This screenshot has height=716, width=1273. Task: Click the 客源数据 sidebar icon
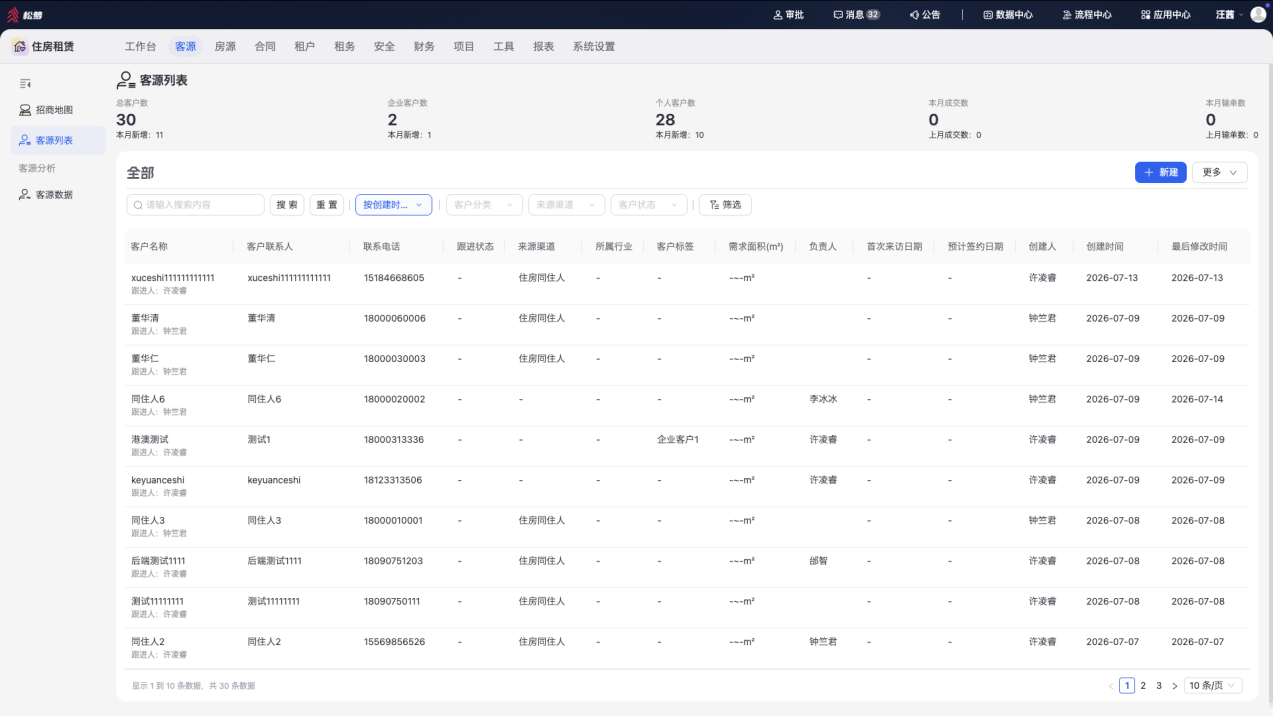point(25,195)
